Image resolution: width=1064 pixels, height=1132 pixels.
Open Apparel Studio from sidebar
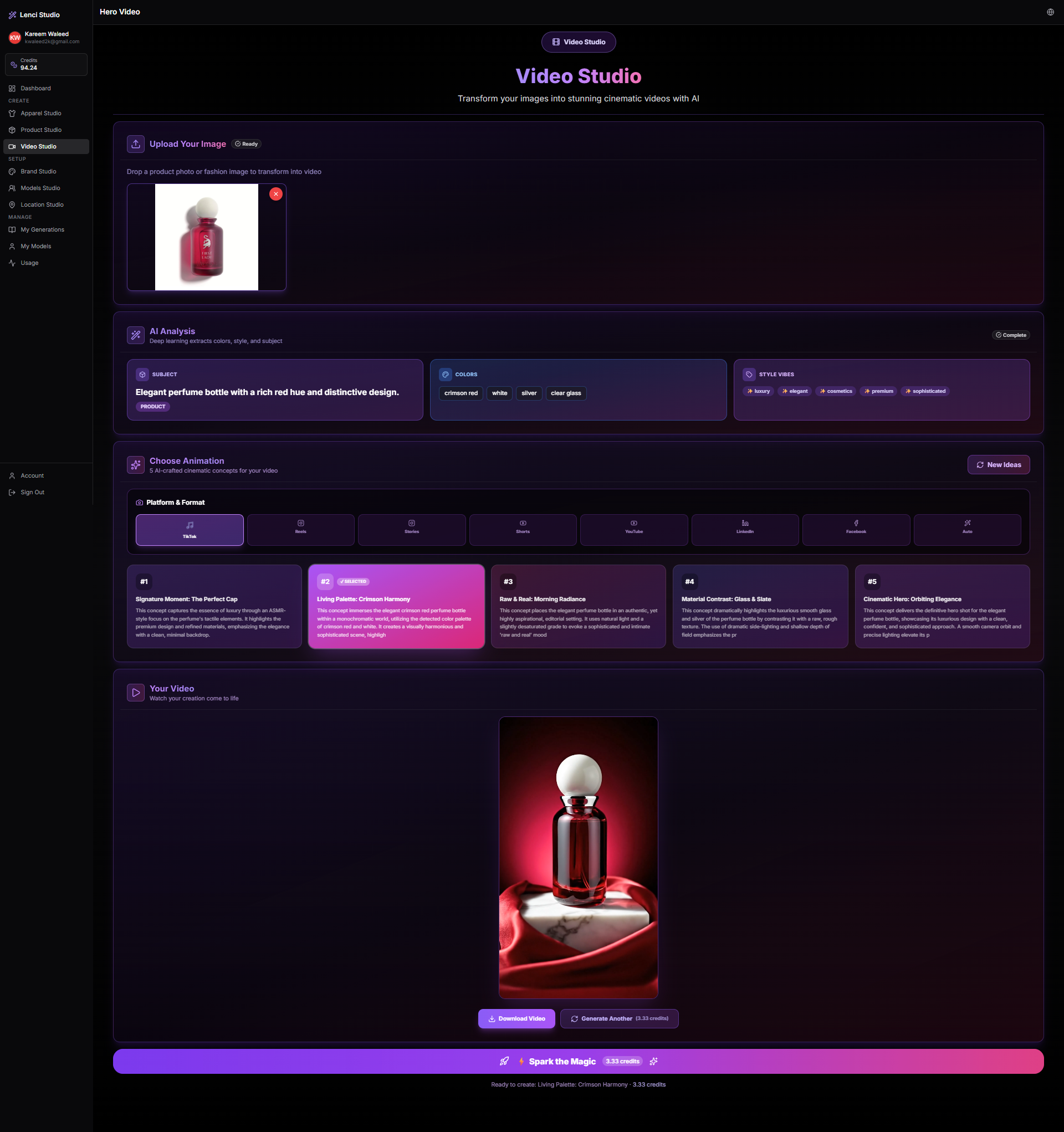tap(40, 114)
